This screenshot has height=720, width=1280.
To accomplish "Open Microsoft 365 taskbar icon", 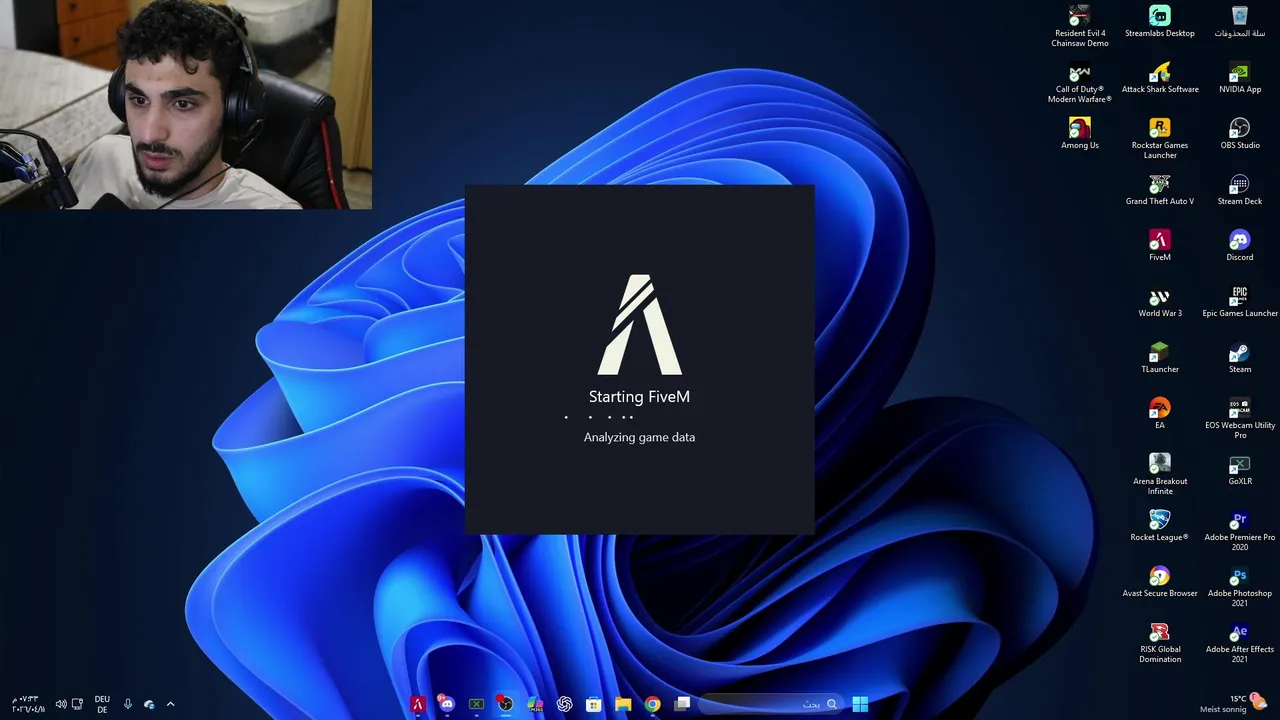I will point(535,704).
